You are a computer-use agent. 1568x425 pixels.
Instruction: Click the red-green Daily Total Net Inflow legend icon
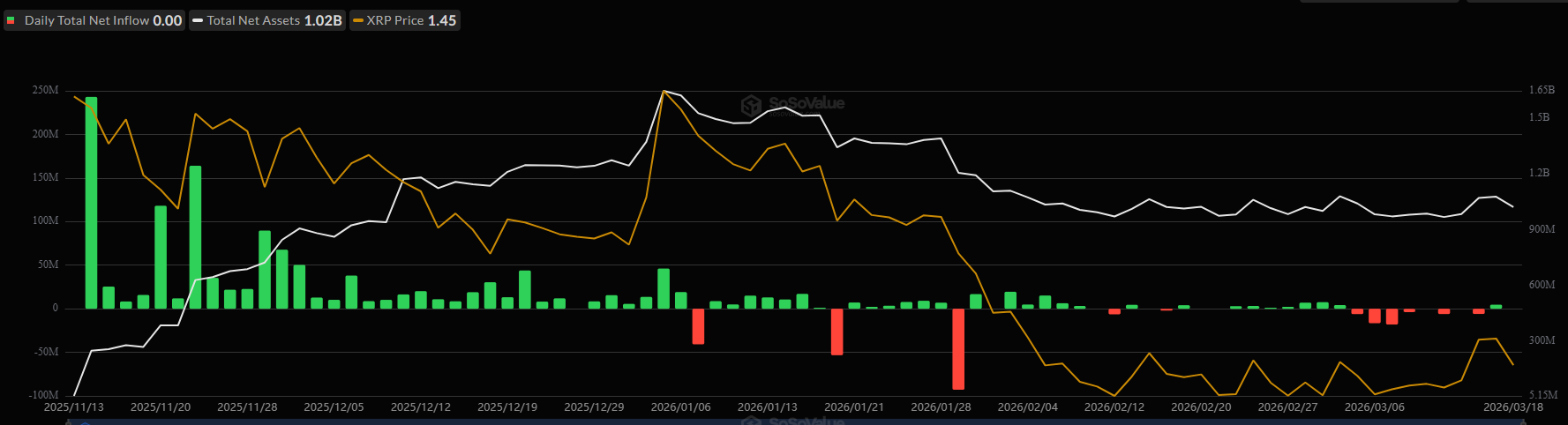click(11, 20)
